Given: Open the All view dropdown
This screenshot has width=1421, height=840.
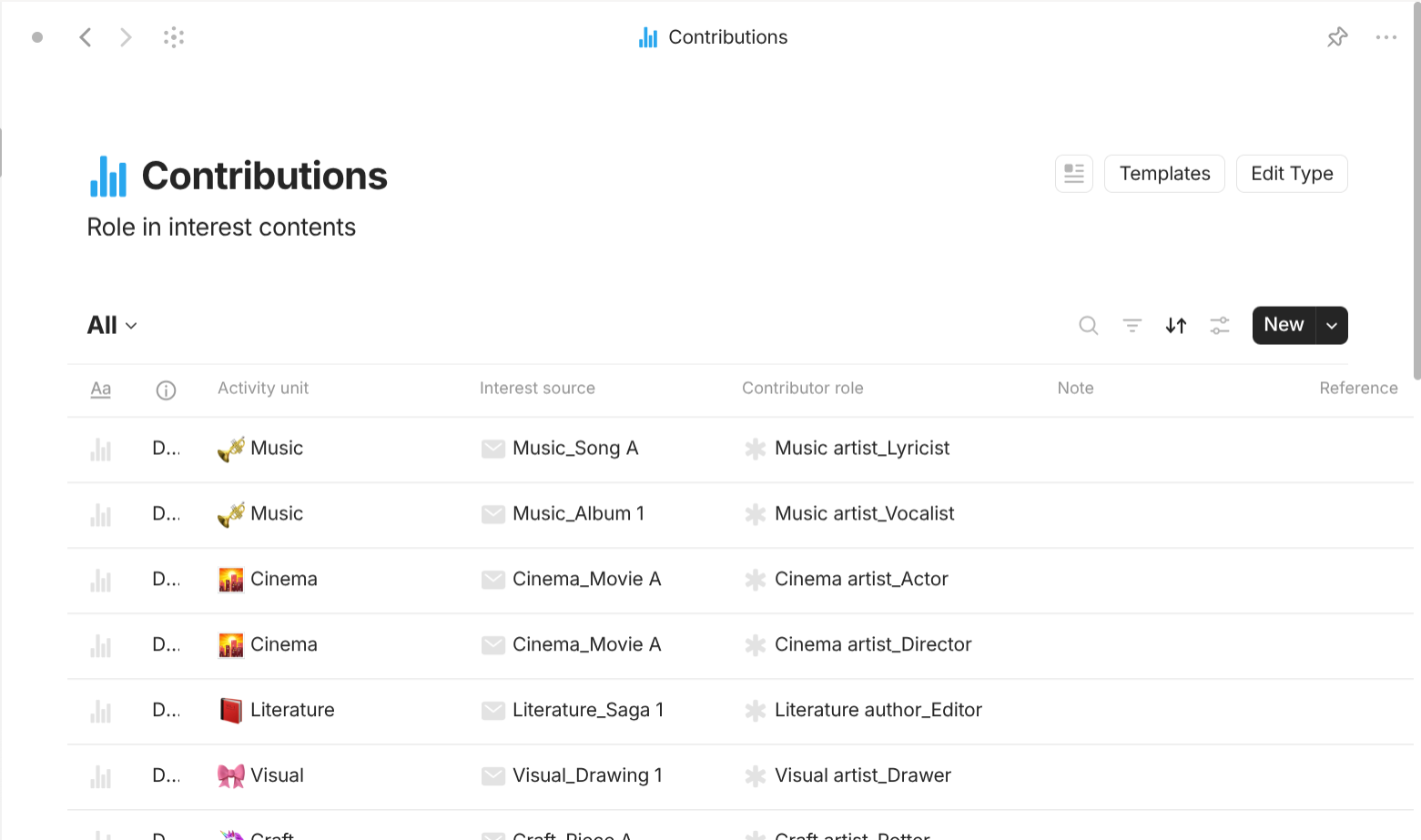Looking at the screenshot, I should click(110, 325).
